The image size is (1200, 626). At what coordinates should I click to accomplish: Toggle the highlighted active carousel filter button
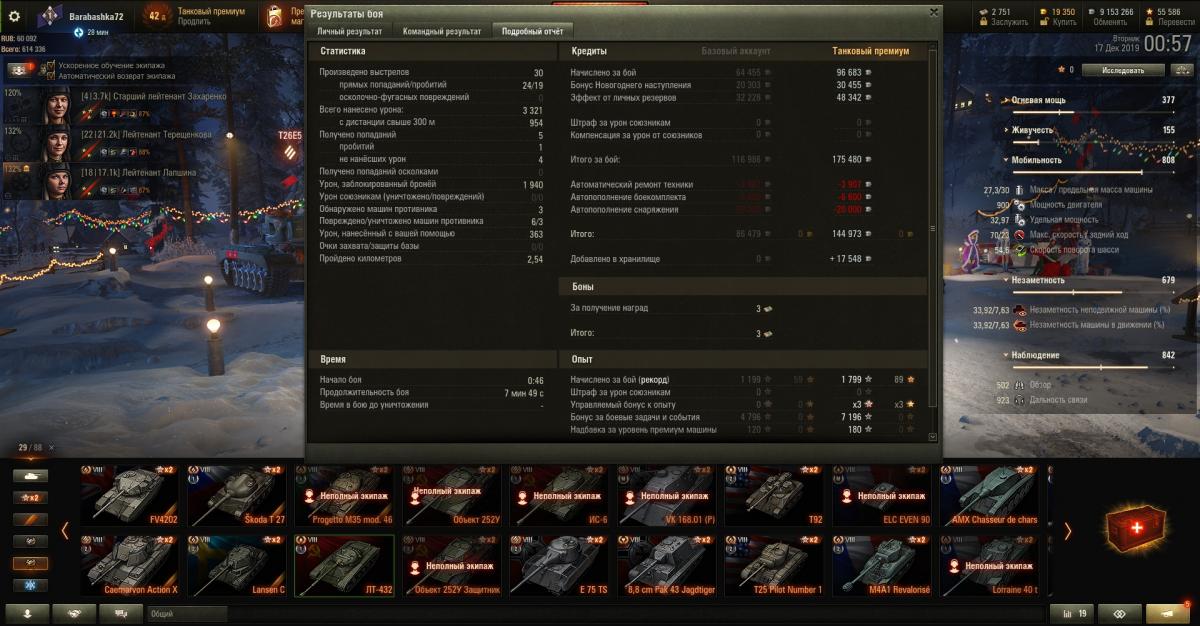(x=30, y=563)
